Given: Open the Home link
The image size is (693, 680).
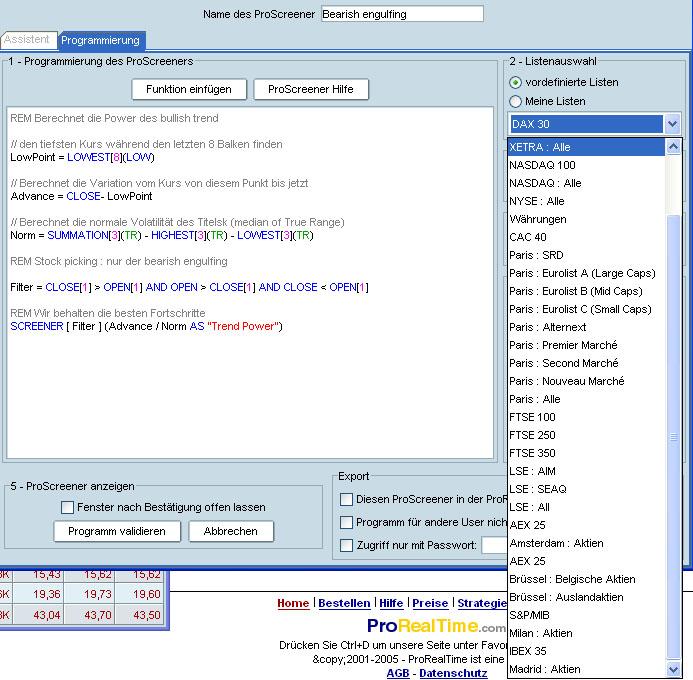Looking at the screenshot, I should point(293,603).
